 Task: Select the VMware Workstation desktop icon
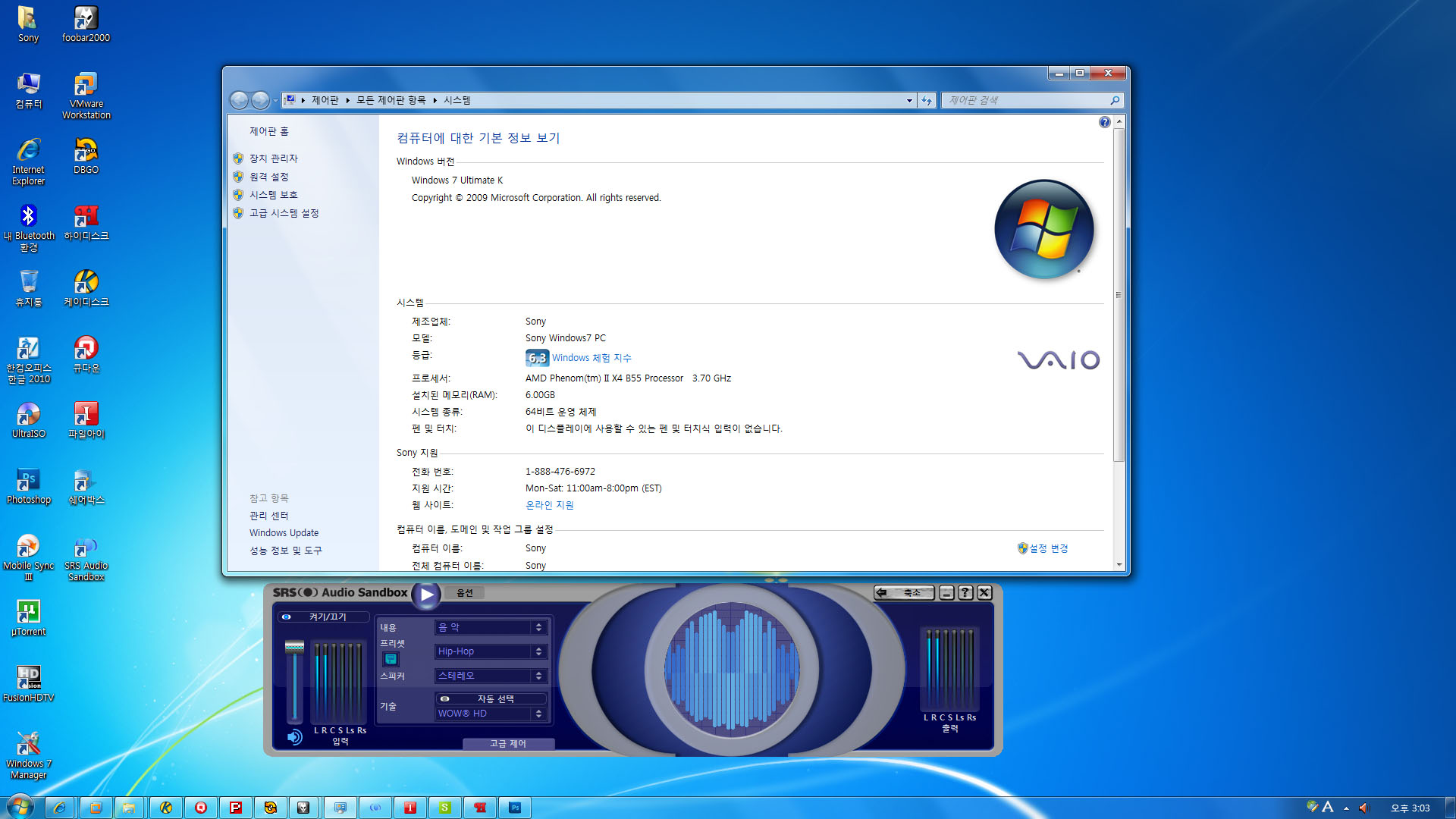tap(86, 96)
